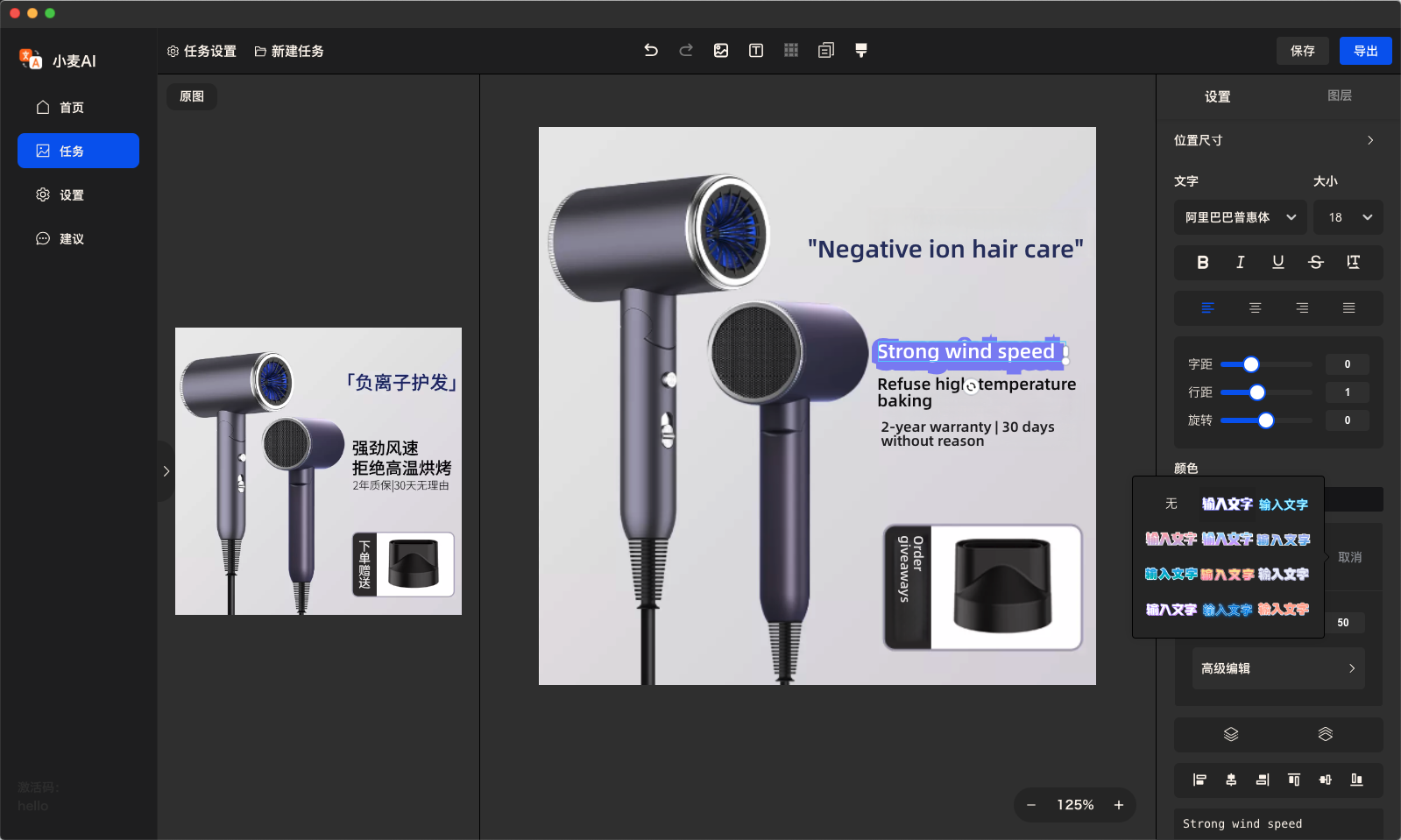This screenshot has height=840, width=1401.
Task: Select the add text box tool
Action: coord(756,51)
